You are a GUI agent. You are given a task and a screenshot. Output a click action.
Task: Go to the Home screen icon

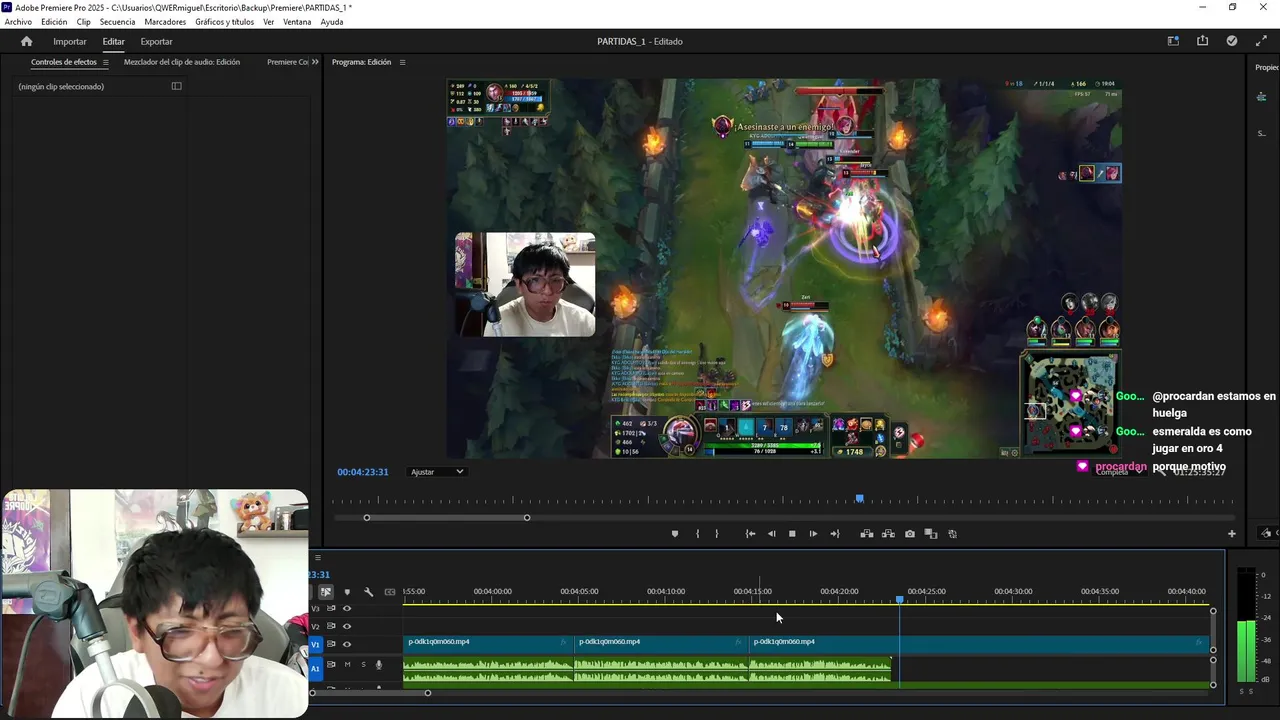(x=27, y=41)
